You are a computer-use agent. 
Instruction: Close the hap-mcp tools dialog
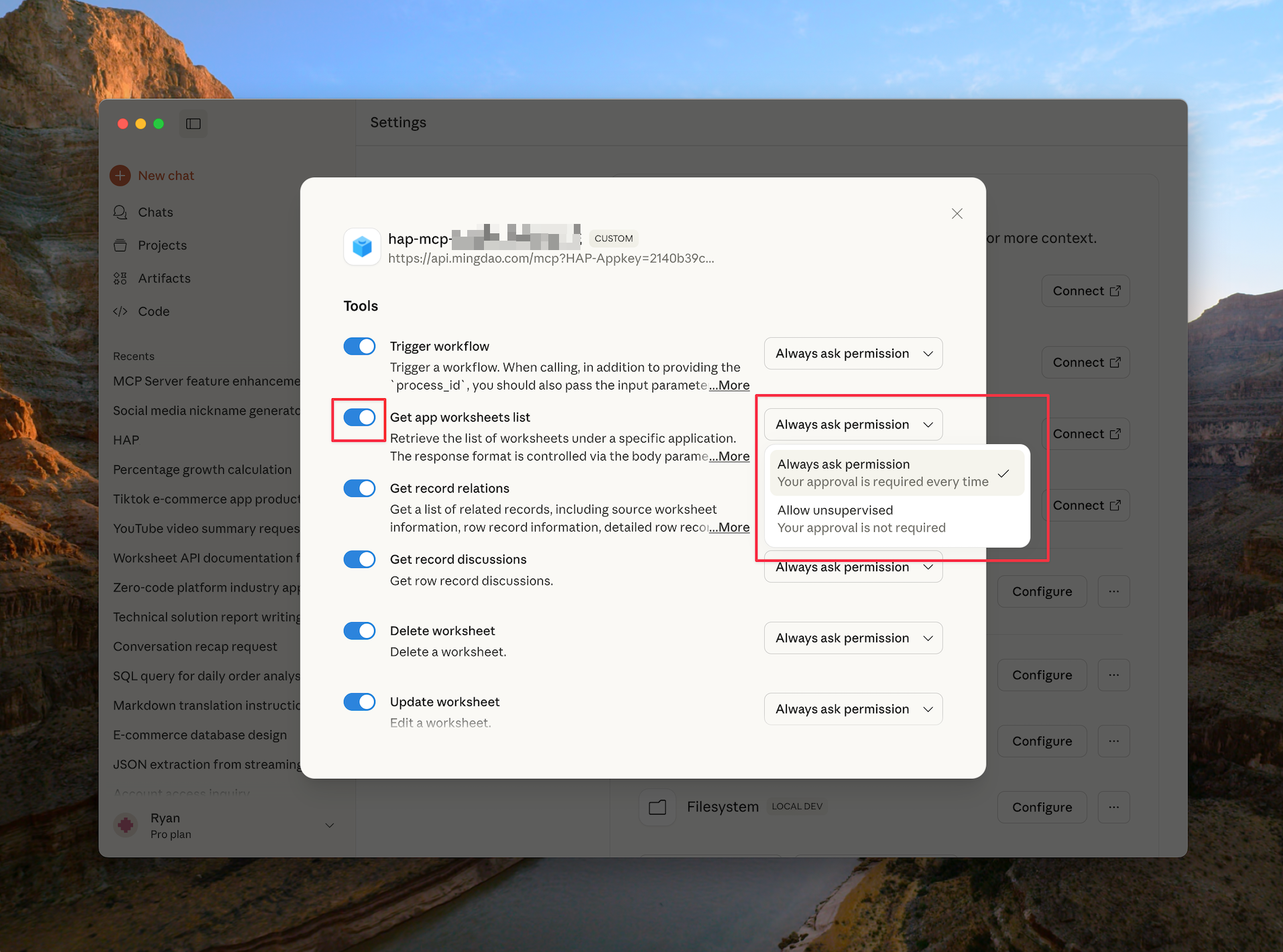pos(957,213)
